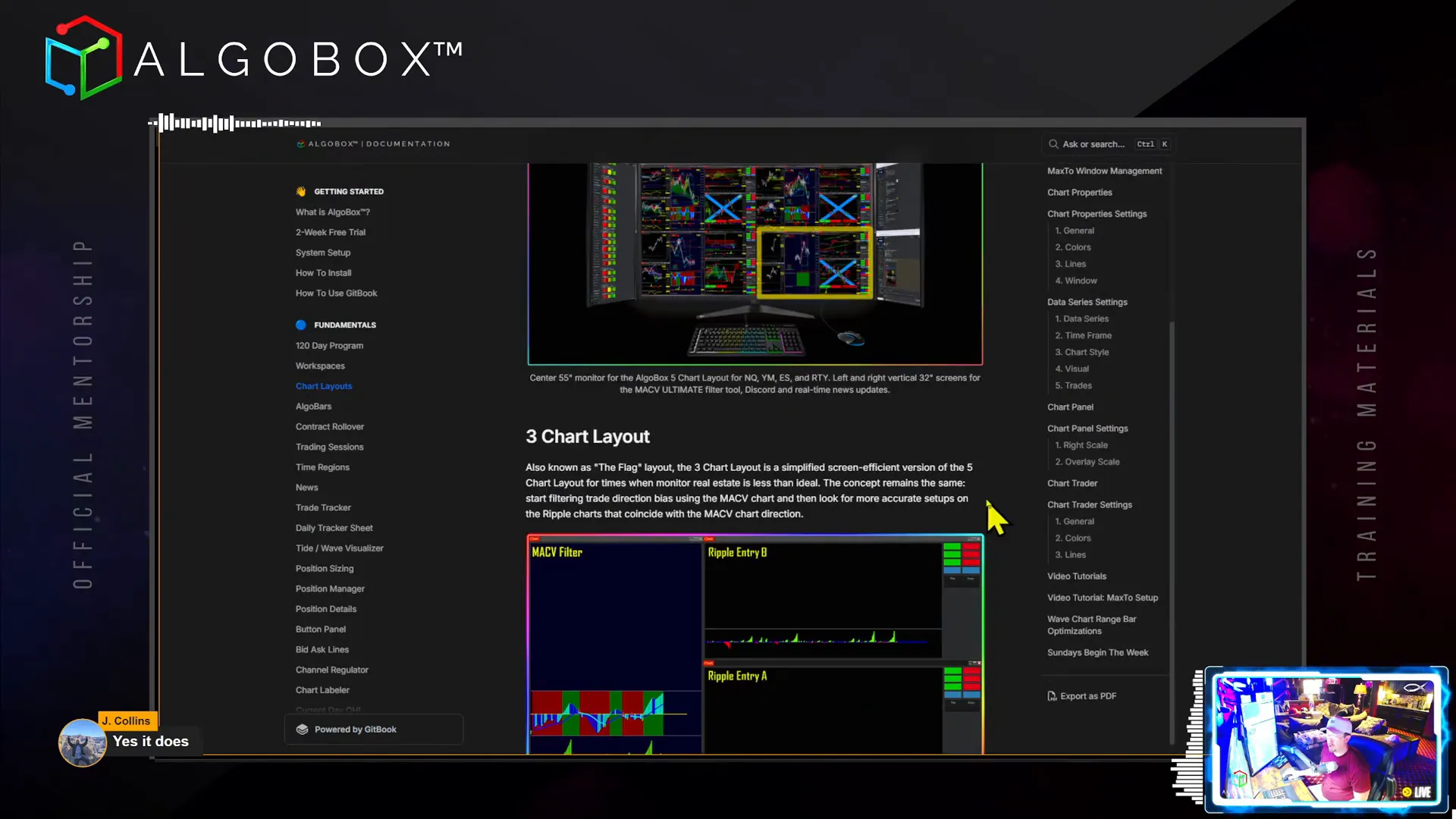Open the News sidebar item
Image resolution: width=1456 pixels, height=819 pixels.
307,488
